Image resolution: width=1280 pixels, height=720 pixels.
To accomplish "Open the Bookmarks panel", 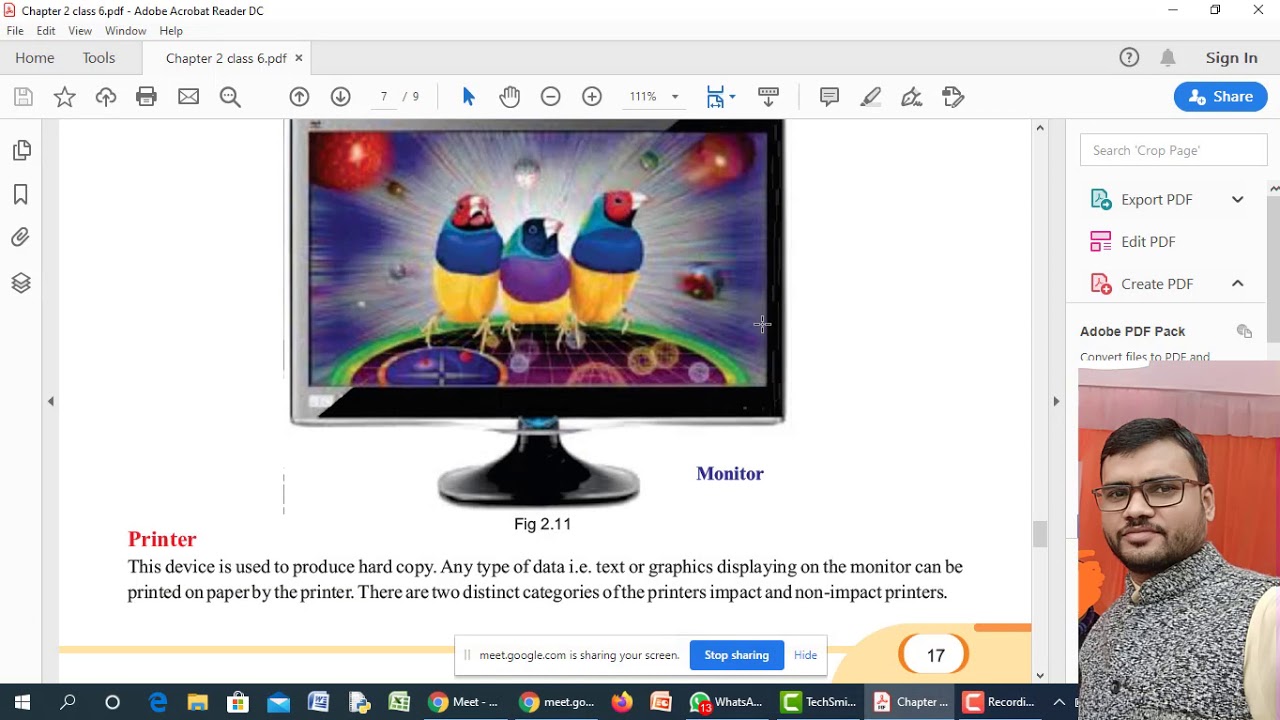I will tap(21, 195).
